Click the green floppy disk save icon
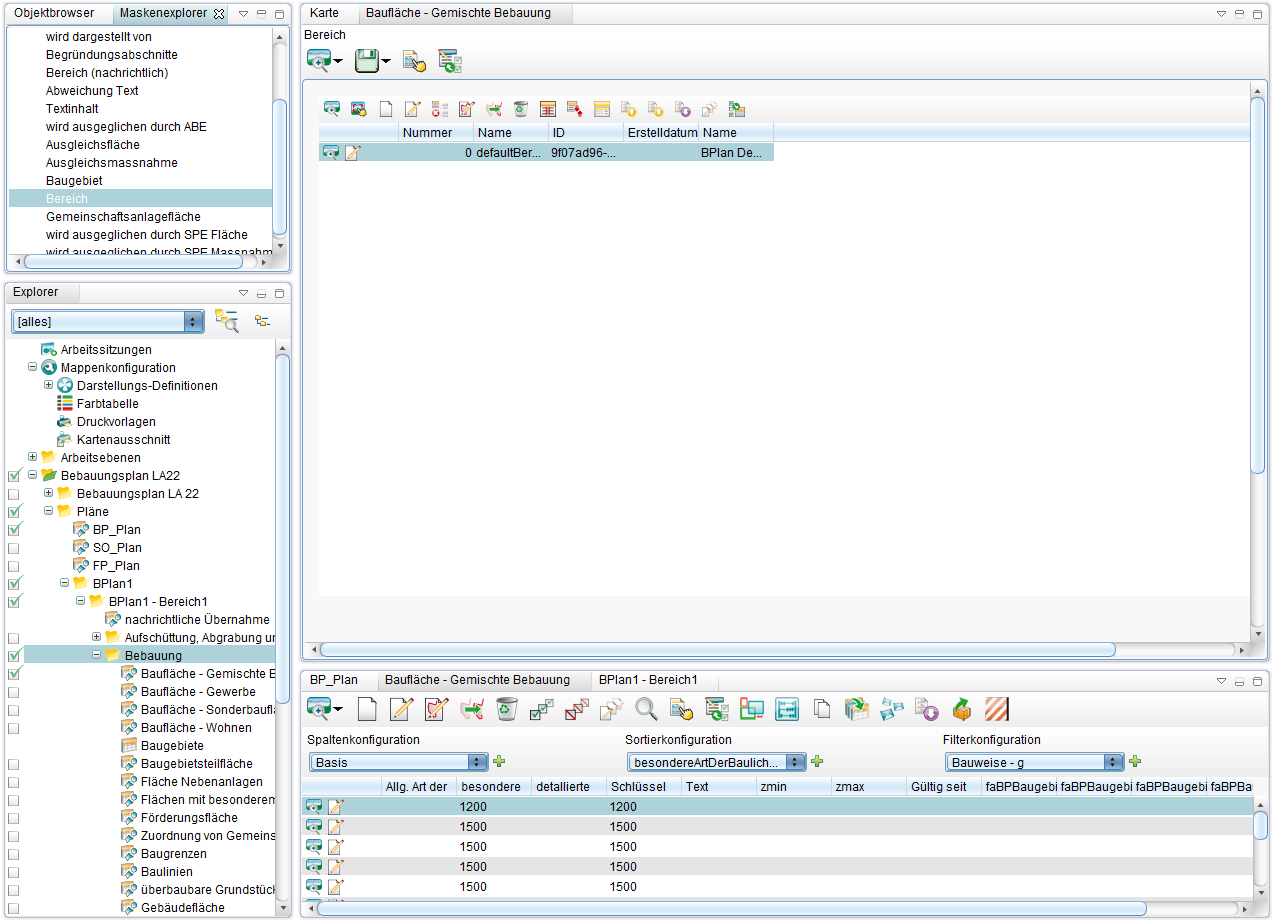The image size is (1274, 921). point(367,62)
